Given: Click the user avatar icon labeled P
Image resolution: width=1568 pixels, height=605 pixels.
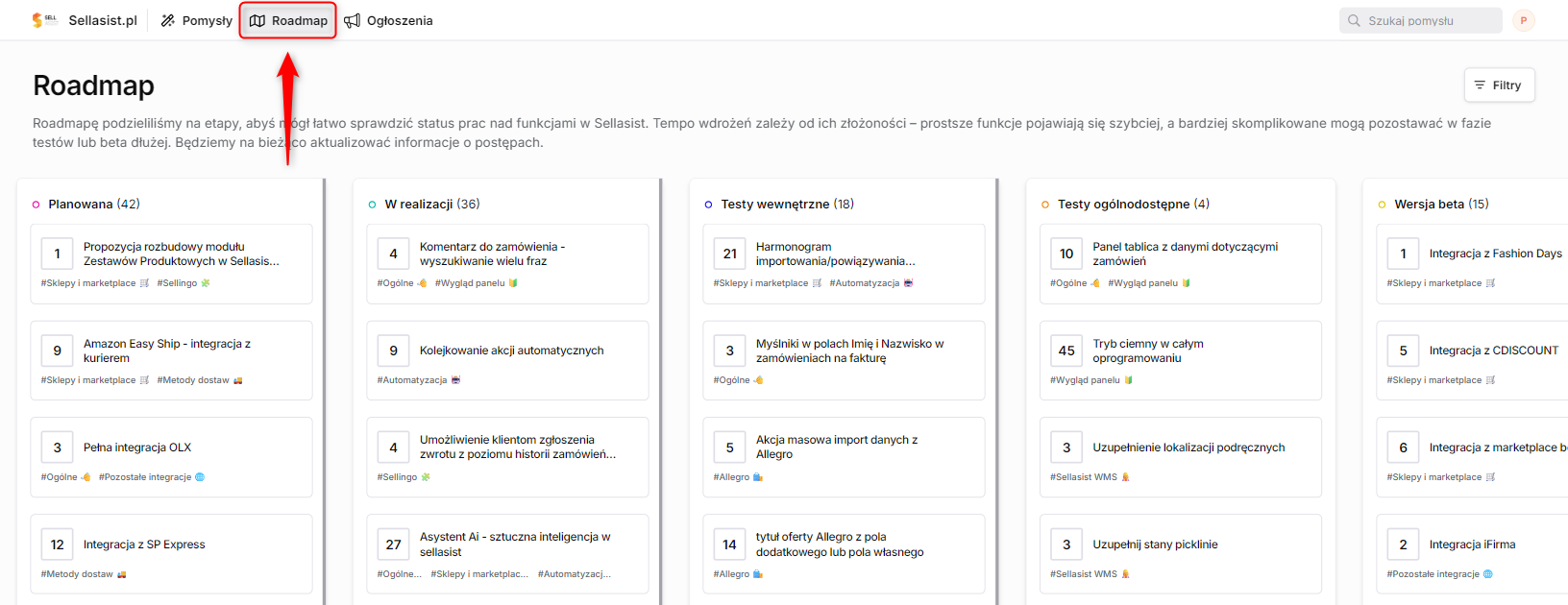Looking at the screenshot, I should click(1523, 20).
